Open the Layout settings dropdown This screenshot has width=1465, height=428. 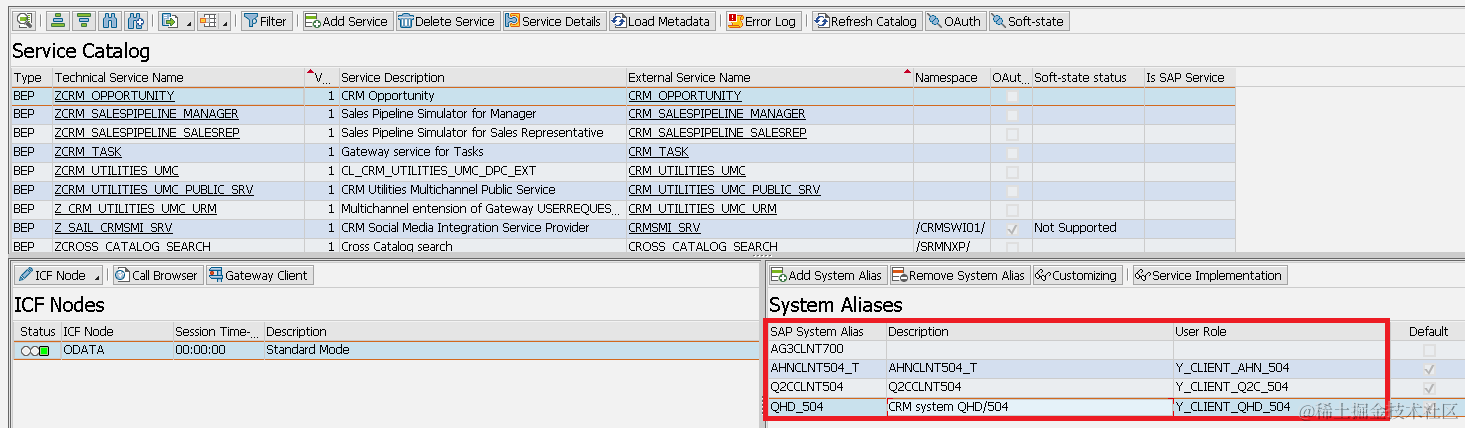213,20
